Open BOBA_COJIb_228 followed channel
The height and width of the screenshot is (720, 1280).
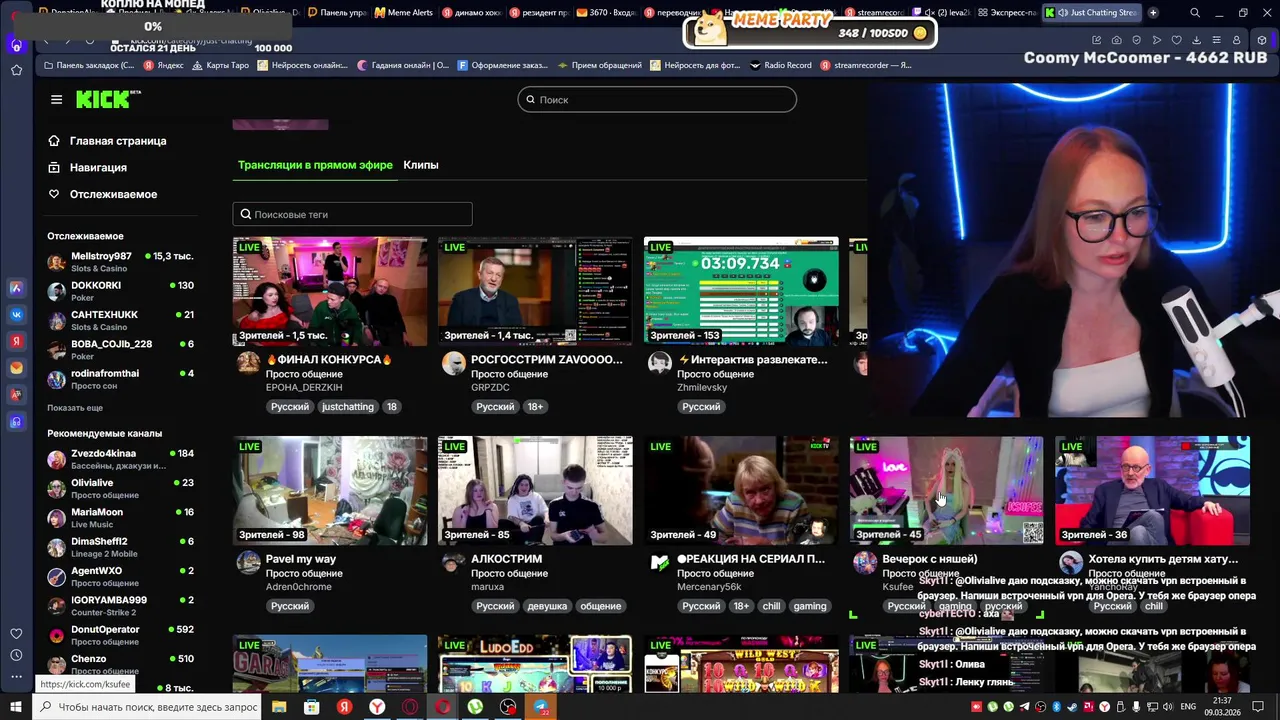point(120,349)
